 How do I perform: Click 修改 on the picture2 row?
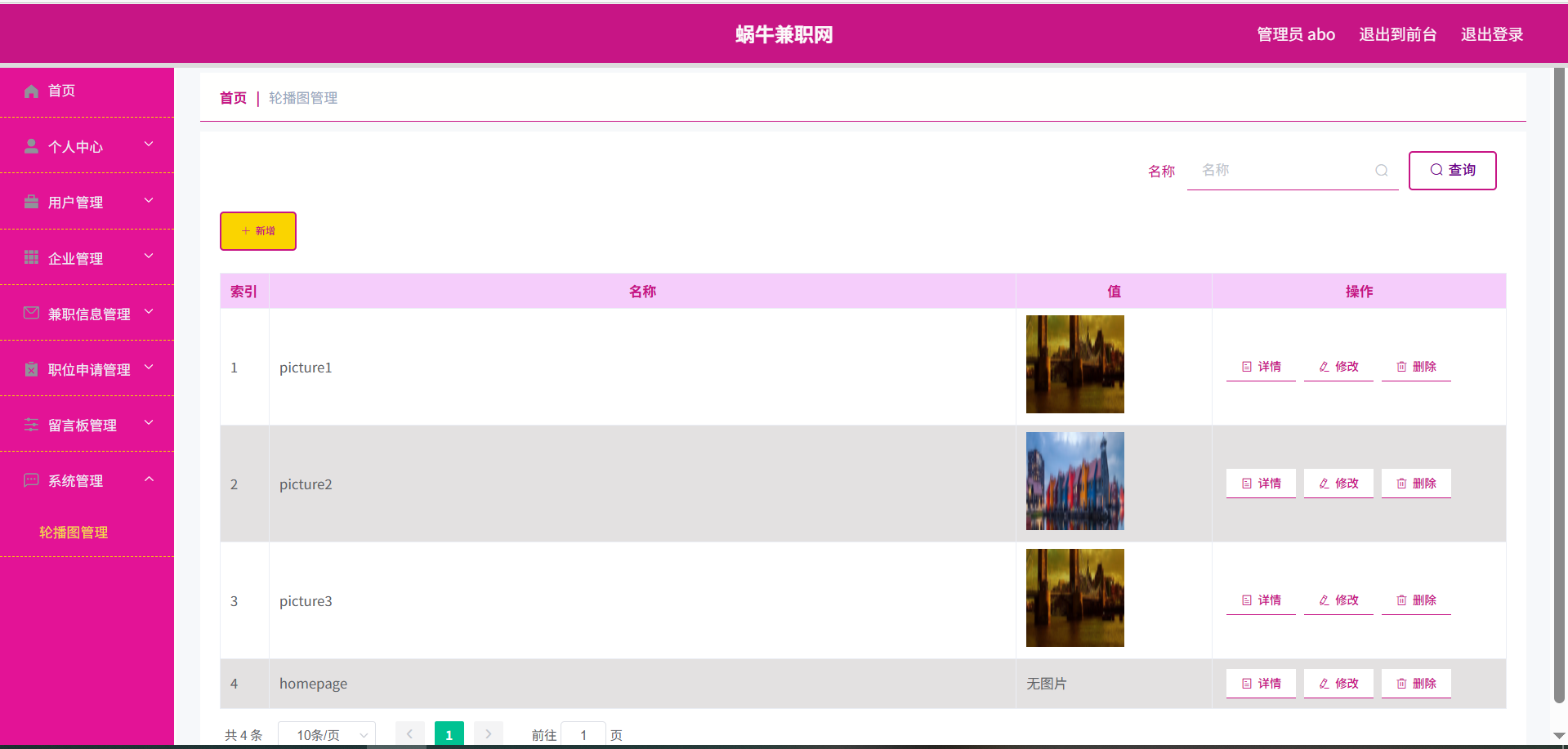[1338, 483]
